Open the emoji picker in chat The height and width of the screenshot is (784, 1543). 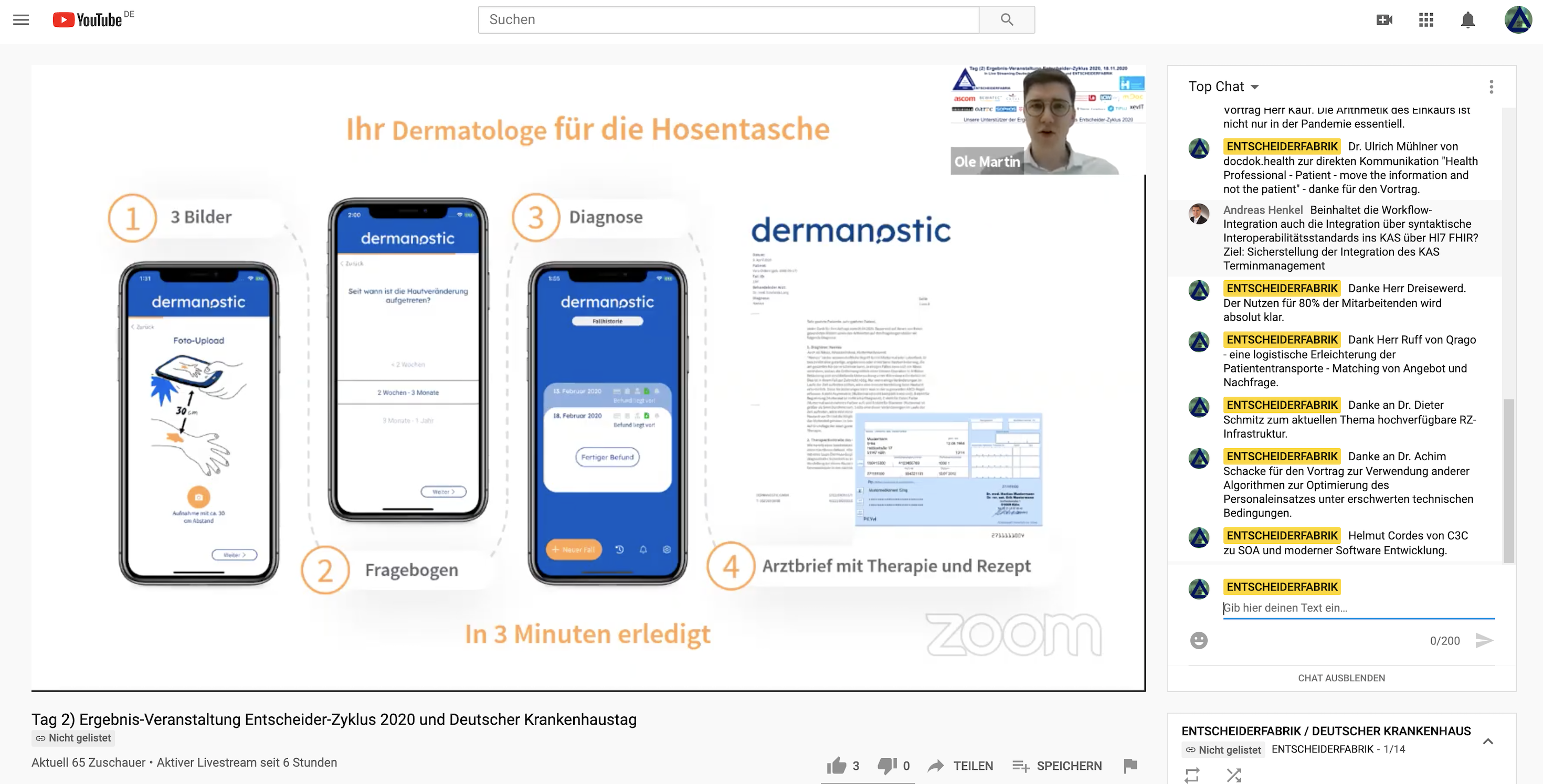click(1199, 640)
